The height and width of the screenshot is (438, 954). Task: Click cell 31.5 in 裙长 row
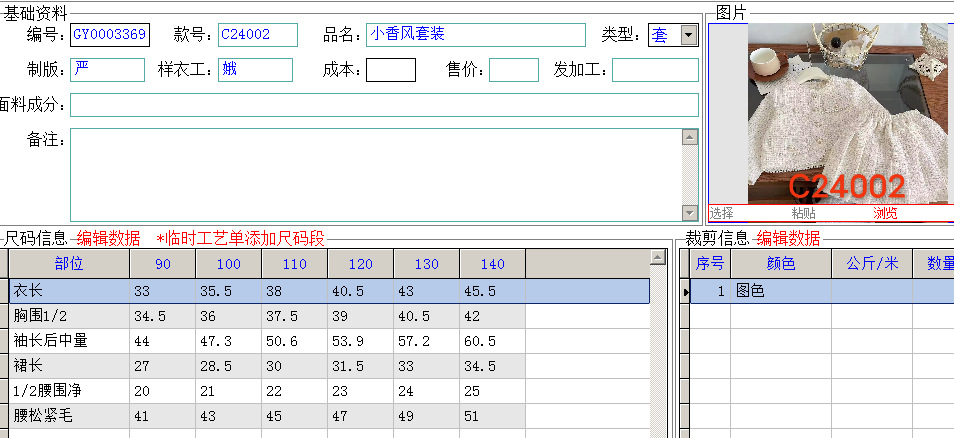[x=361, y=366]
